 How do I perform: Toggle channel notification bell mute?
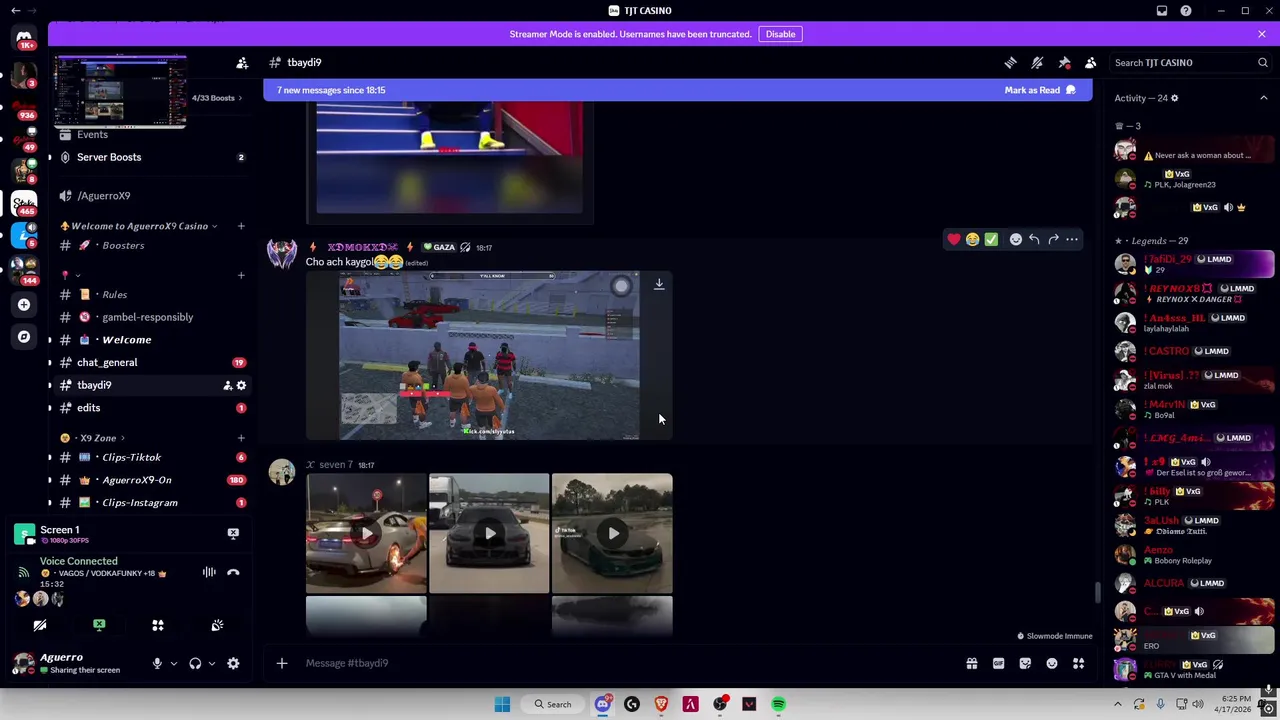1037,62
